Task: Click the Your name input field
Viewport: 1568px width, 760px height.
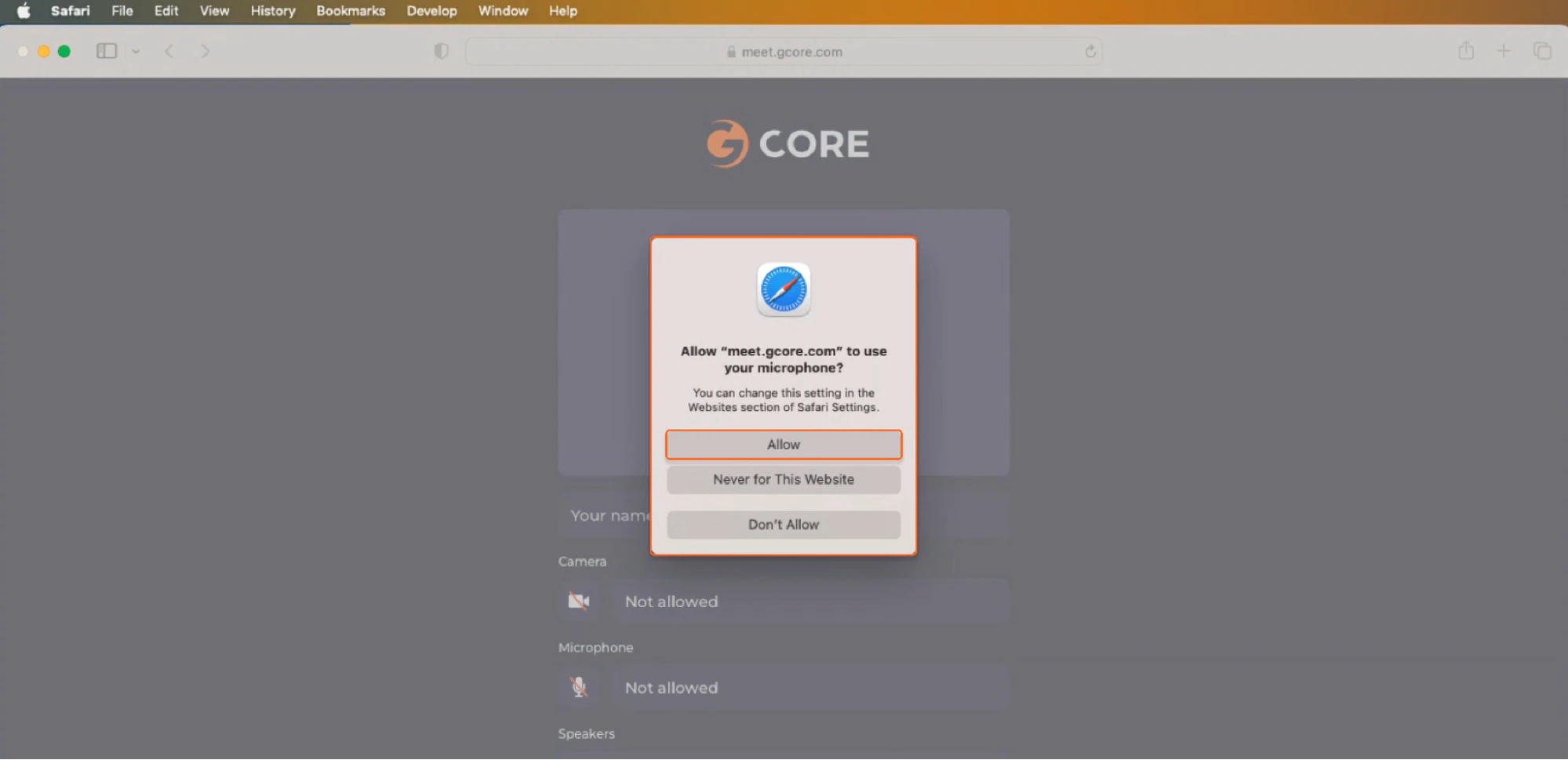Action: (x=784, y=515)
